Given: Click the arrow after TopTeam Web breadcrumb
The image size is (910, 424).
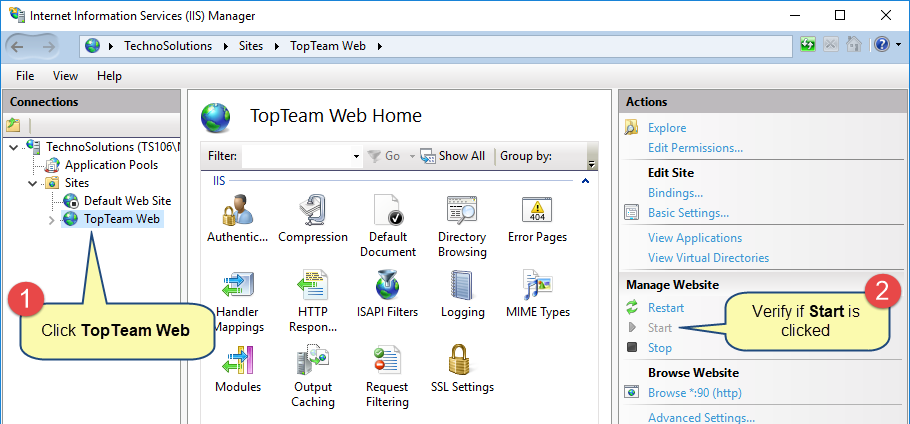Looking at the screenshot, I should 380,46.
